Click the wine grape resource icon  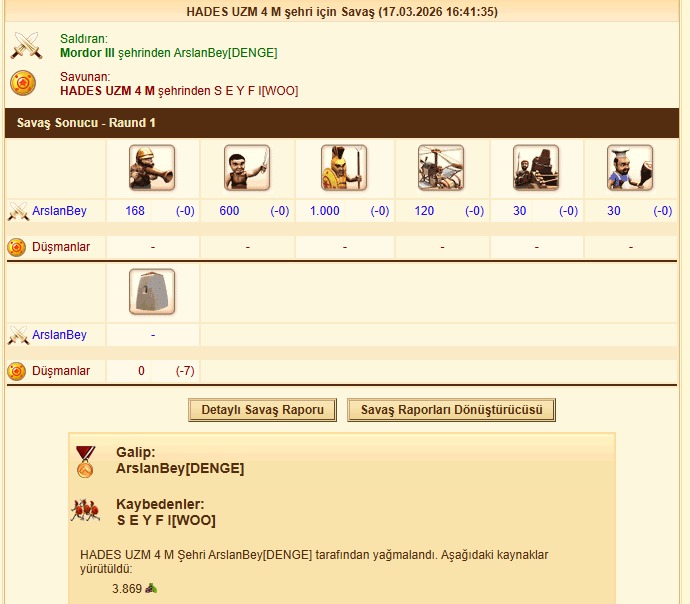click(x=151, y=588)
